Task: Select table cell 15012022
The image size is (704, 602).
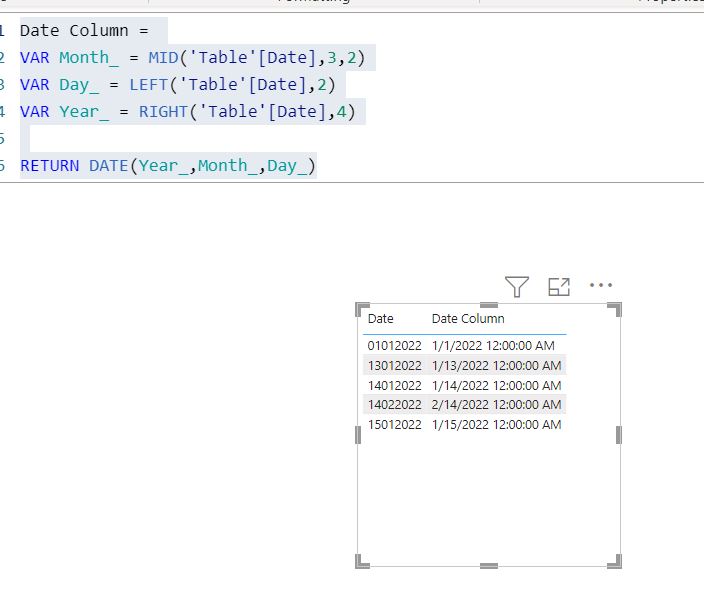Action: 394,424
